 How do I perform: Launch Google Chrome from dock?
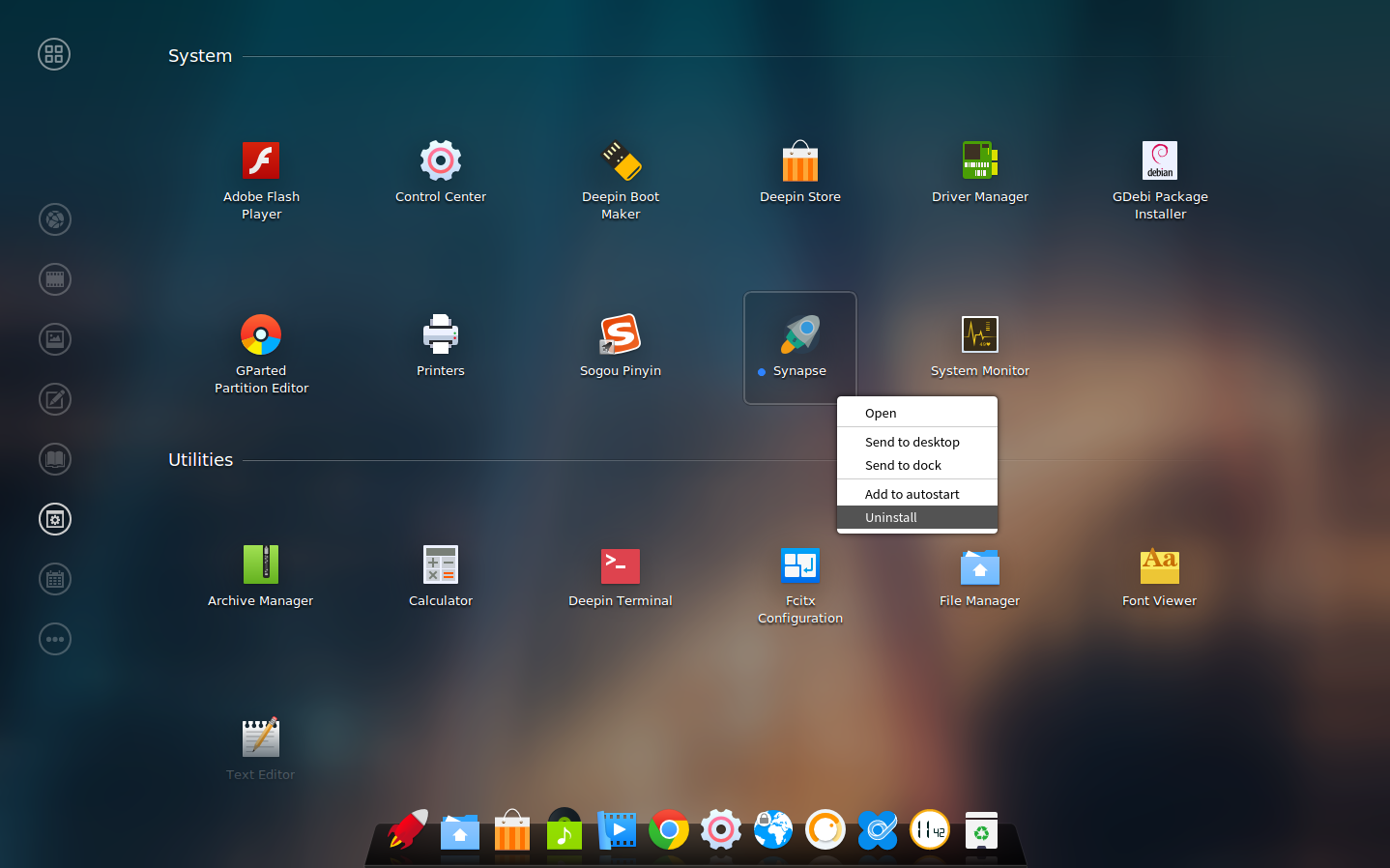(669, 829)
